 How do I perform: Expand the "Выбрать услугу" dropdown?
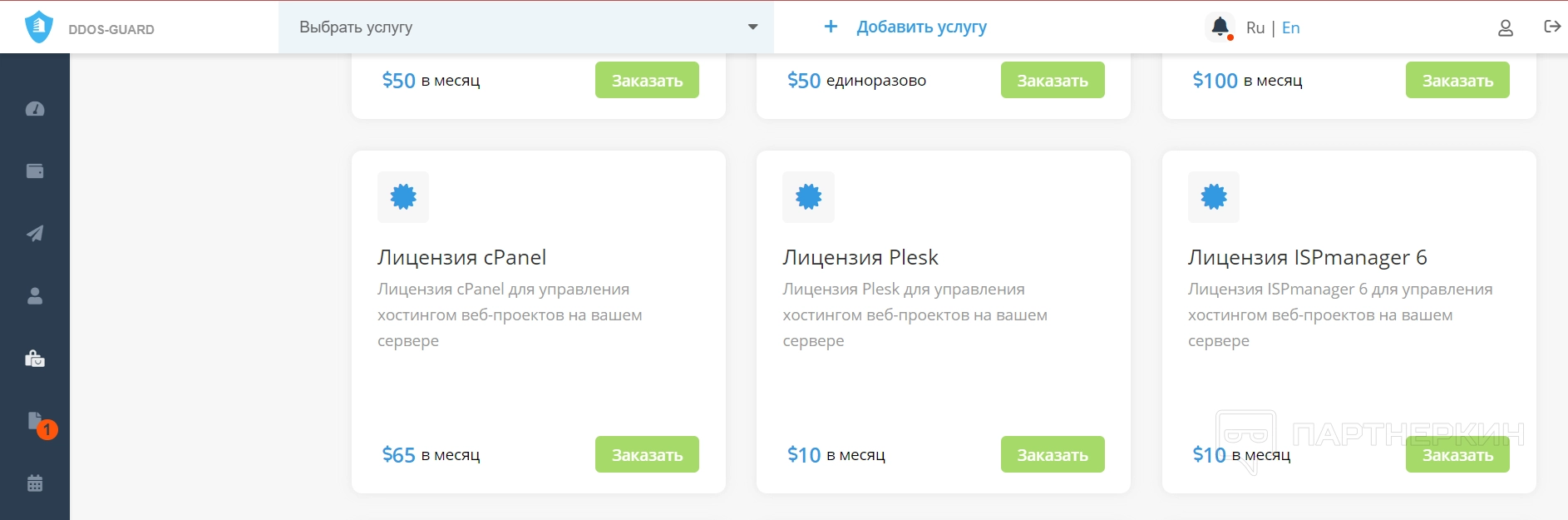(x=515, y=27)
